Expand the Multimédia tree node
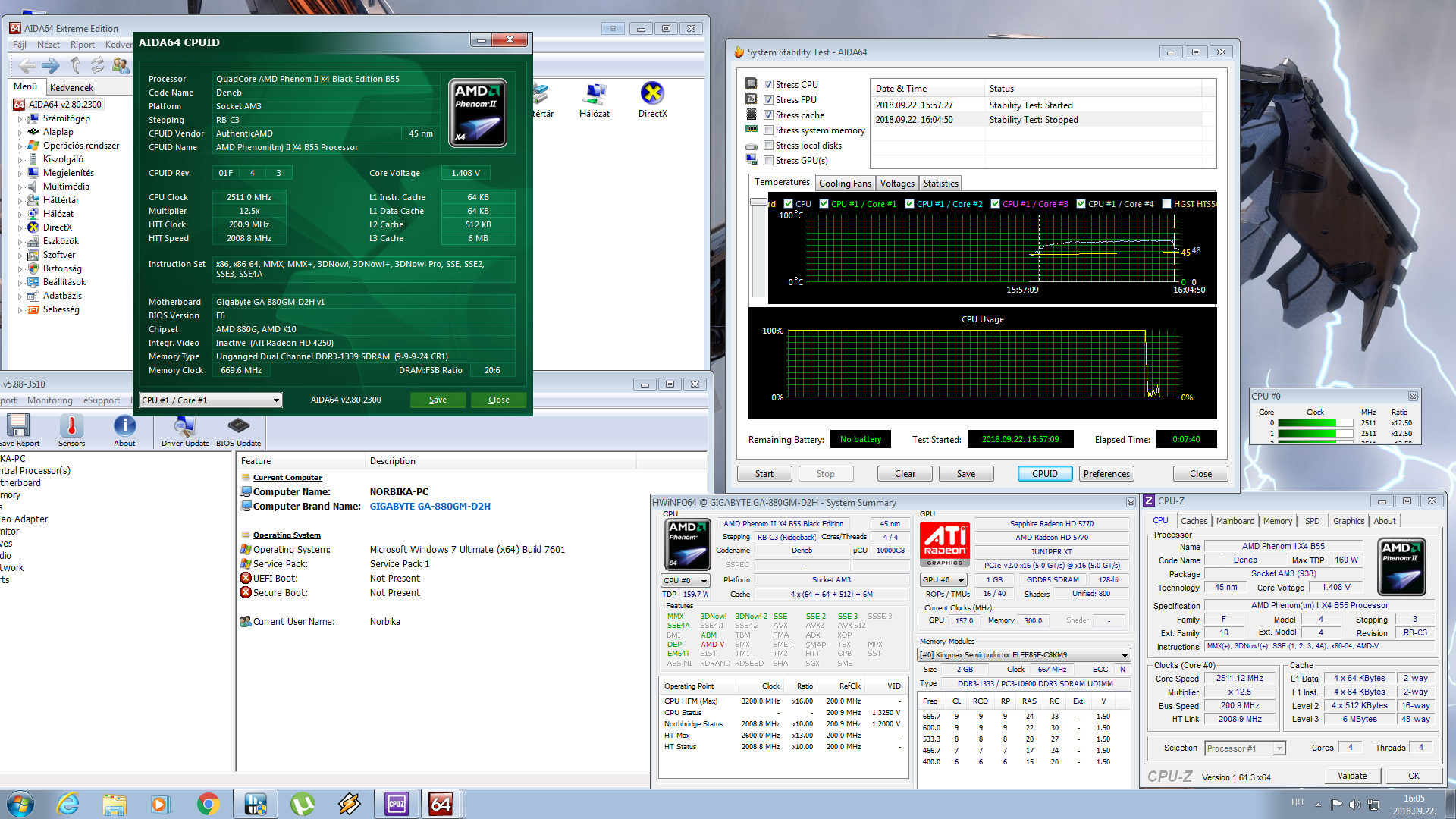Viewport: 1456px width, 819px height. pos(20,187)
